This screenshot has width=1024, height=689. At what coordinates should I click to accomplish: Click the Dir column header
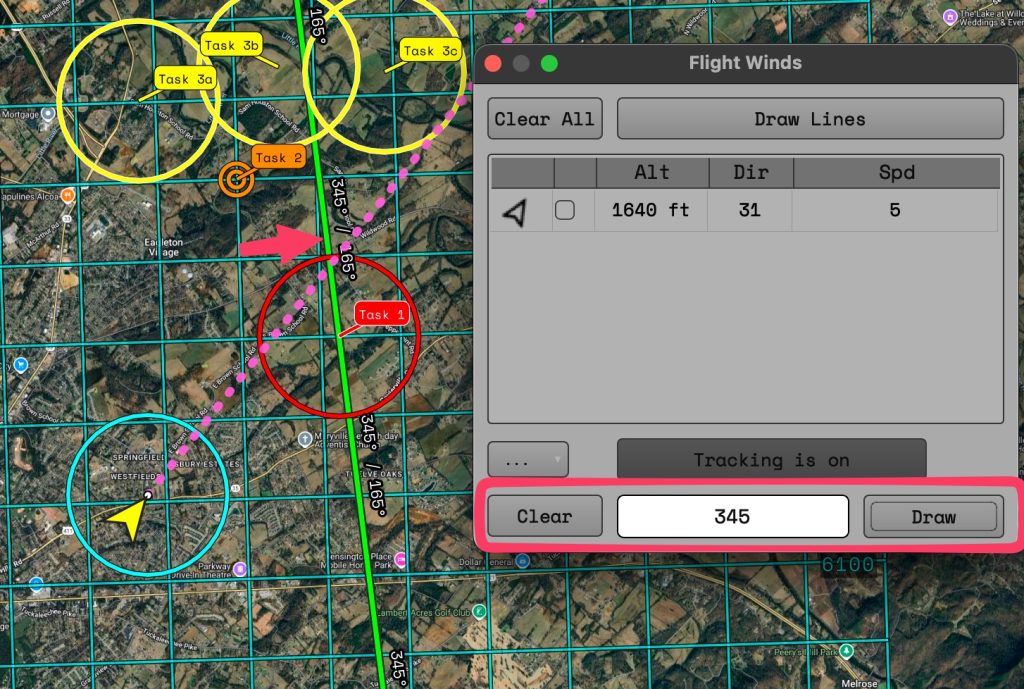coord(750,172)
